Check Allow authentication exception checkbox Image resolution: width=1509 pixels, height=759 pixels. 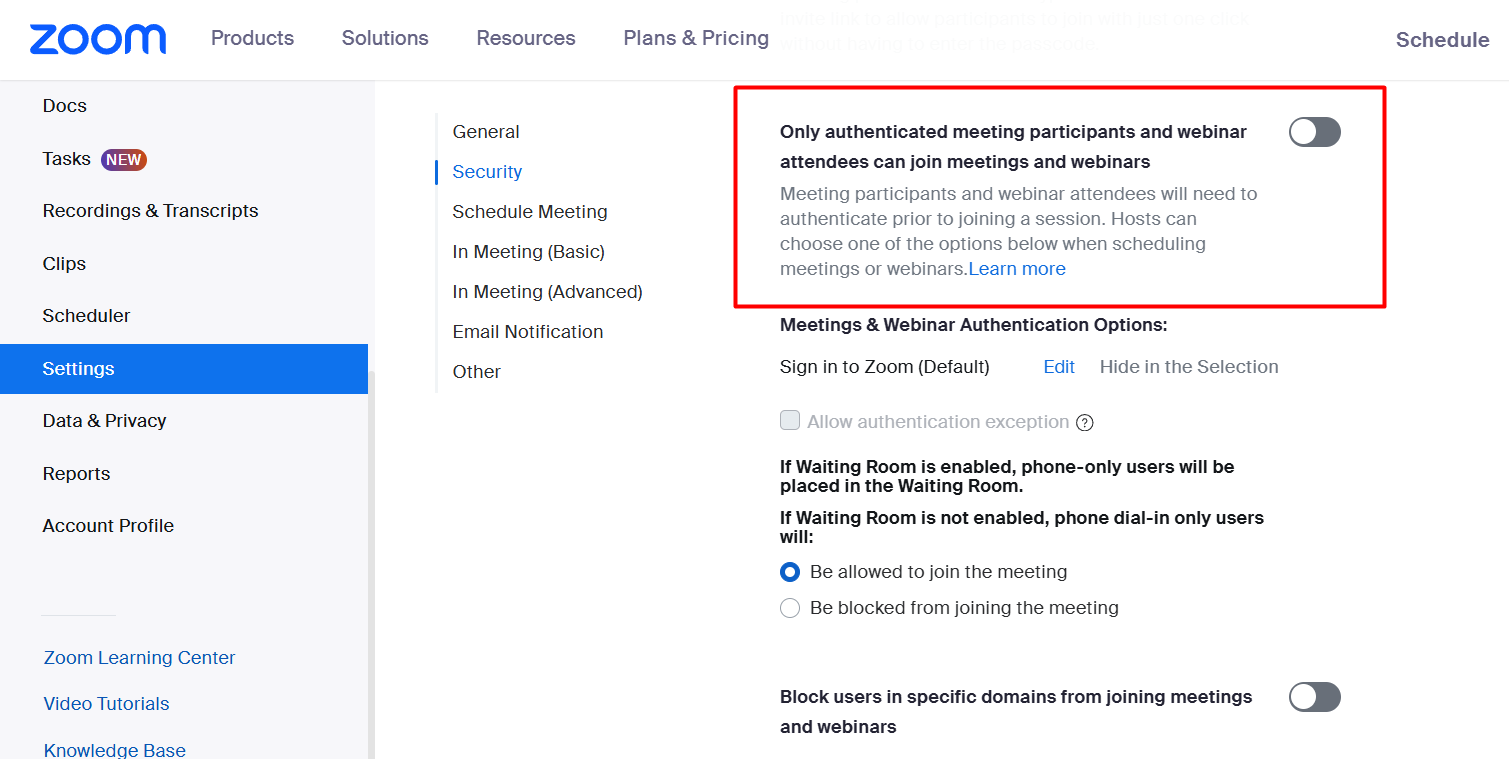(x=790, y=421)
